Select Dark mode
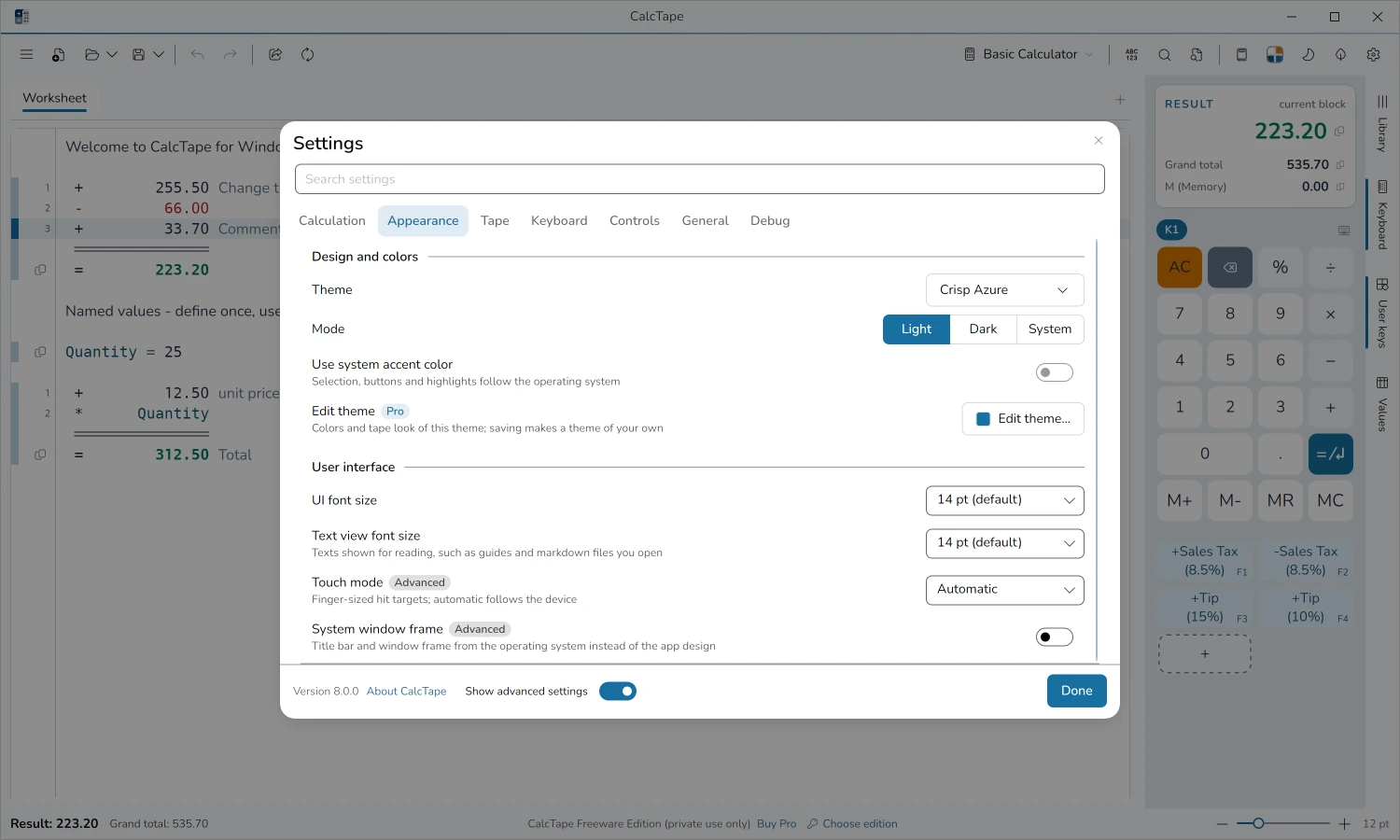Viewport: 1400px width, 840px height. pos(983,329)
